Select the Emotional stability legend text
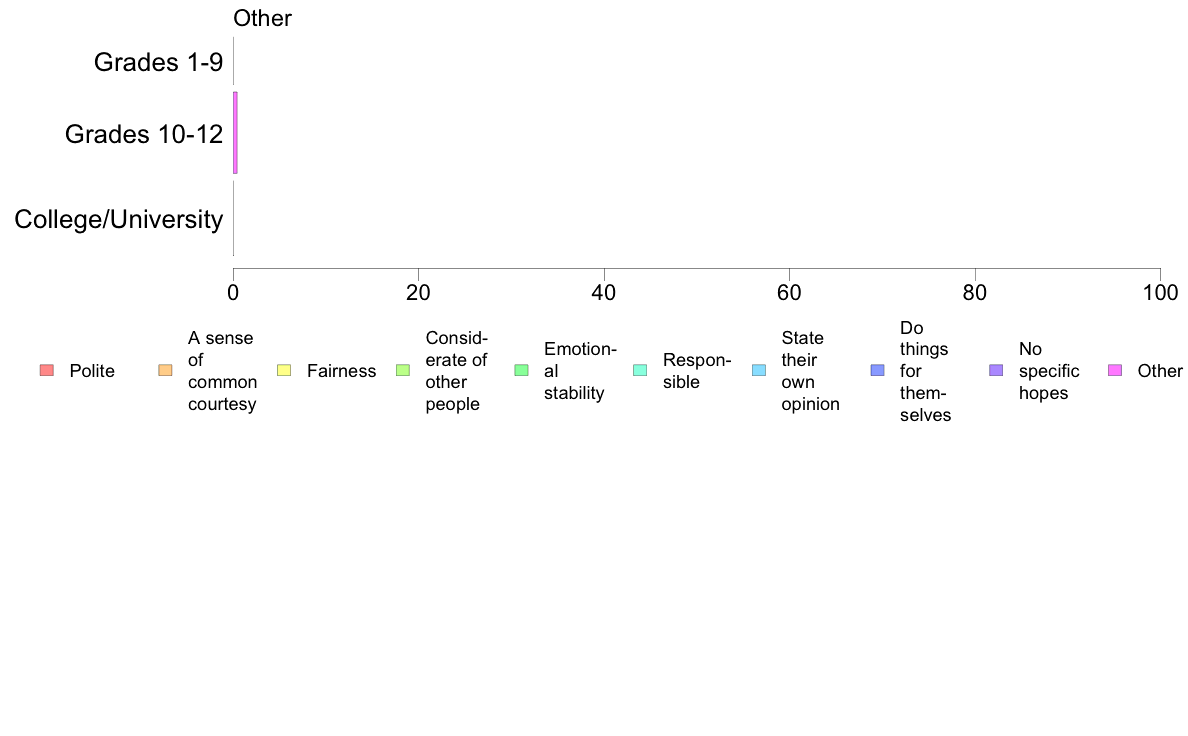The image size is (1188, 736). [580, 371]
